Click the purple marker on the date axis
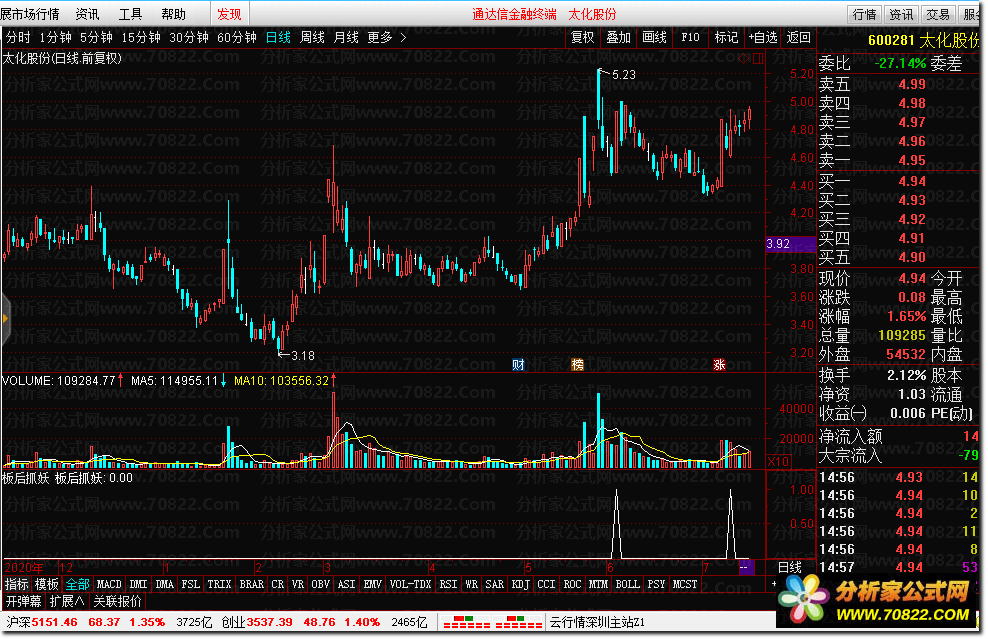The width and height of the screenshot is (988, 639). click(x=745, y=567)
